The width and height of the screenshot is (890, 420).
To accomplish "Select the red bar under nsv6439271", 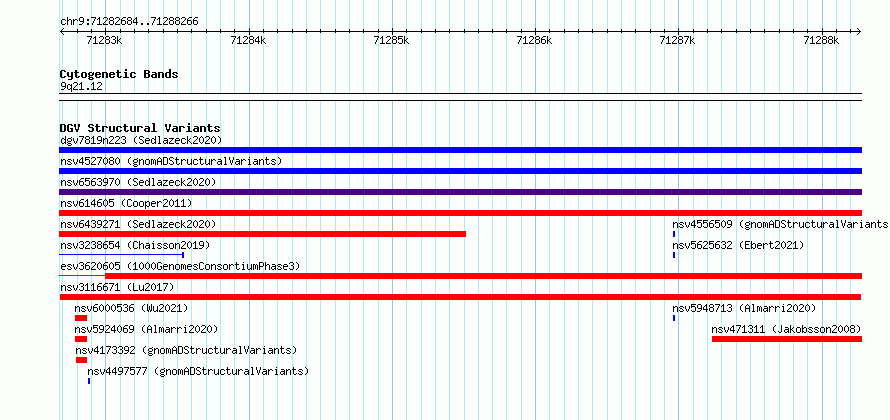I will 262,234.
